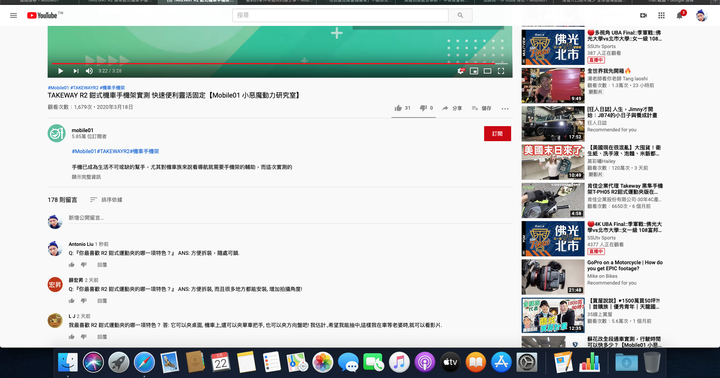720x378 pixels.
Task: Open System Preferences gear in Dock
Action: 527,362
